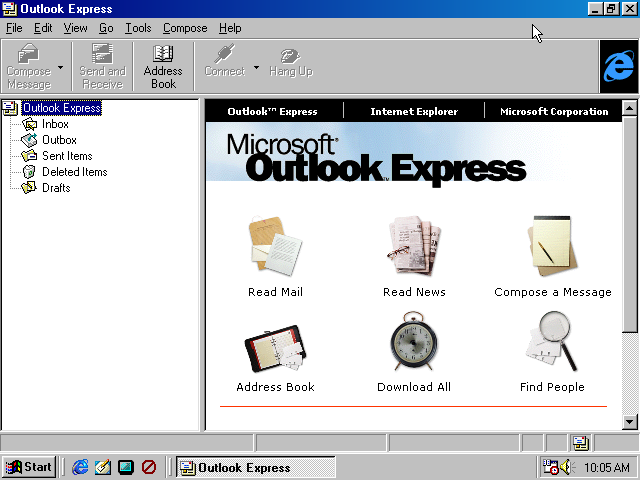
Task: Click the volume speaker tray icon
Action: point(567,467)
